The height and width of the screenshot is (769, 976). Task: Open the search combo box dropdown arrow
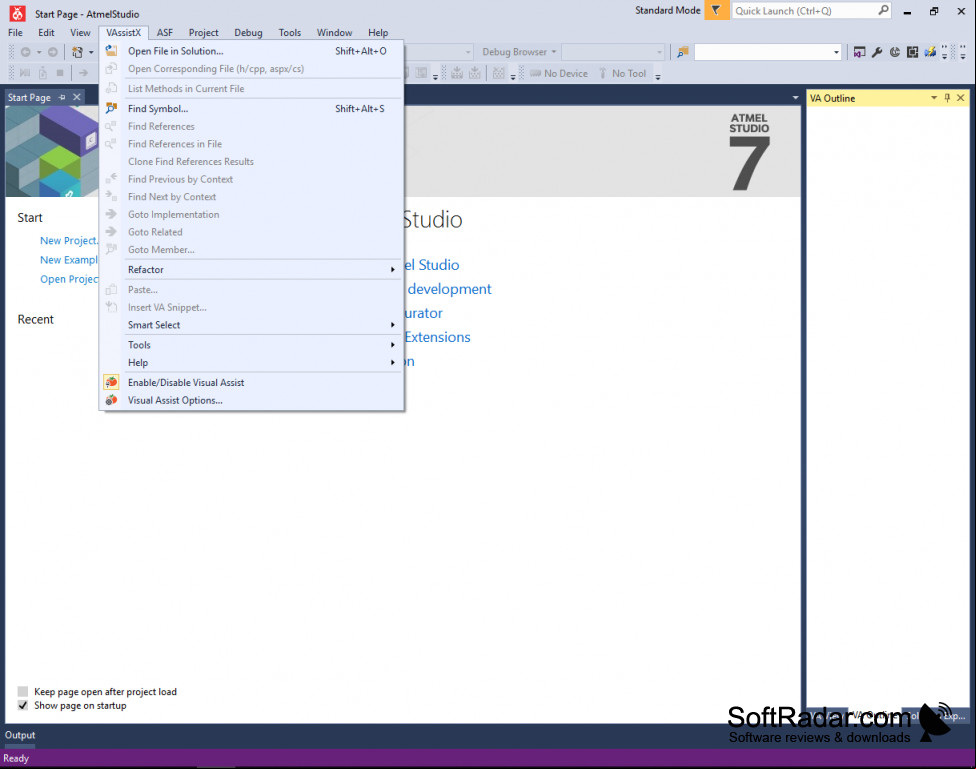tap(836, 52)
